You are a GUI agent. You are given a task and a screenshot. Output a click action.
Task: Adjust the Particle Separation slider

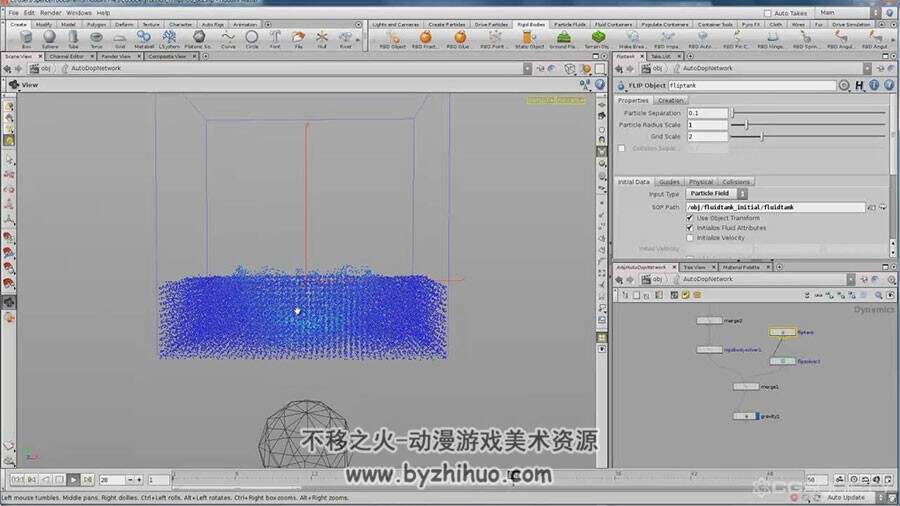(808, 113)
